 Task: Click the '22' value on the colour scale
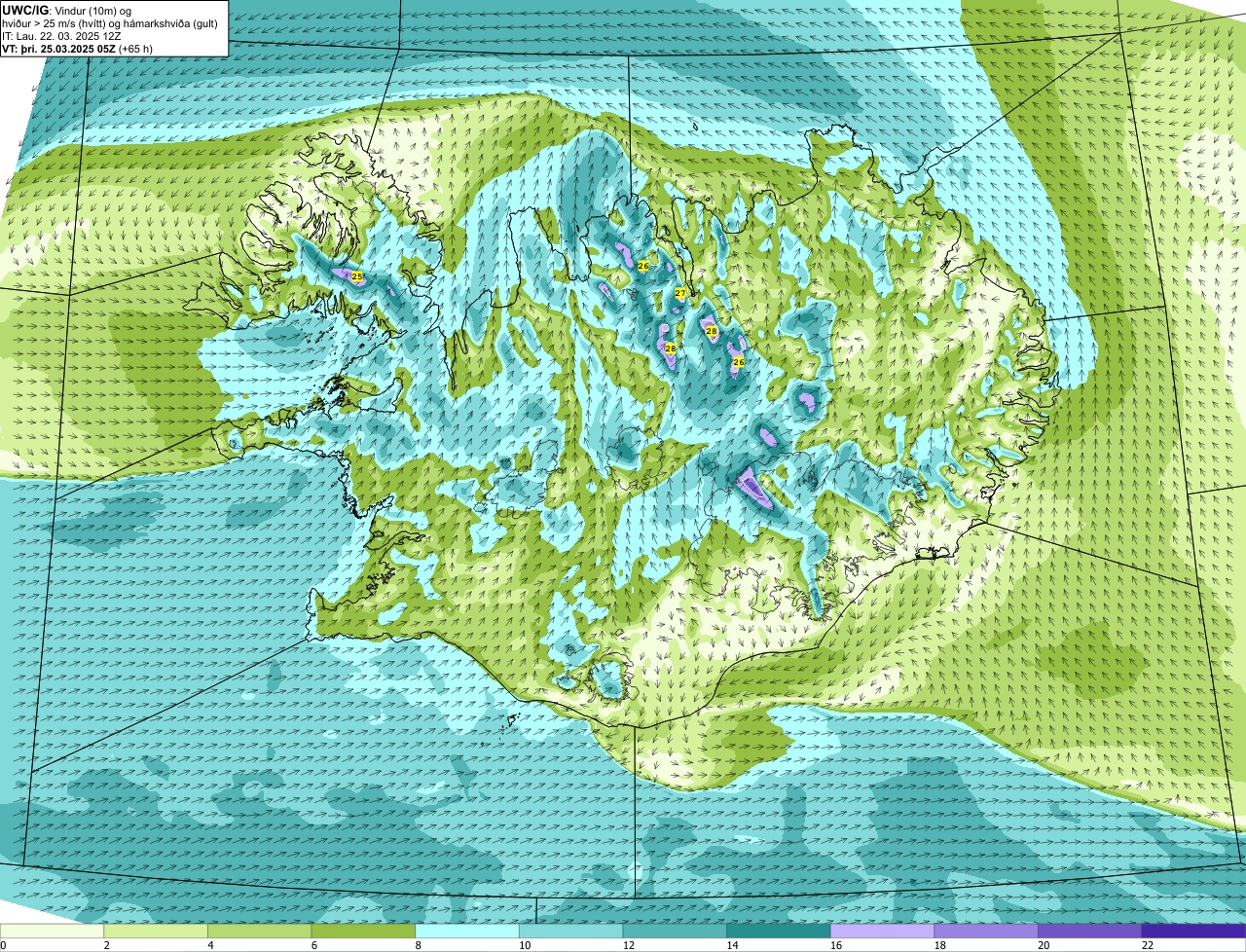point(1148,945)
